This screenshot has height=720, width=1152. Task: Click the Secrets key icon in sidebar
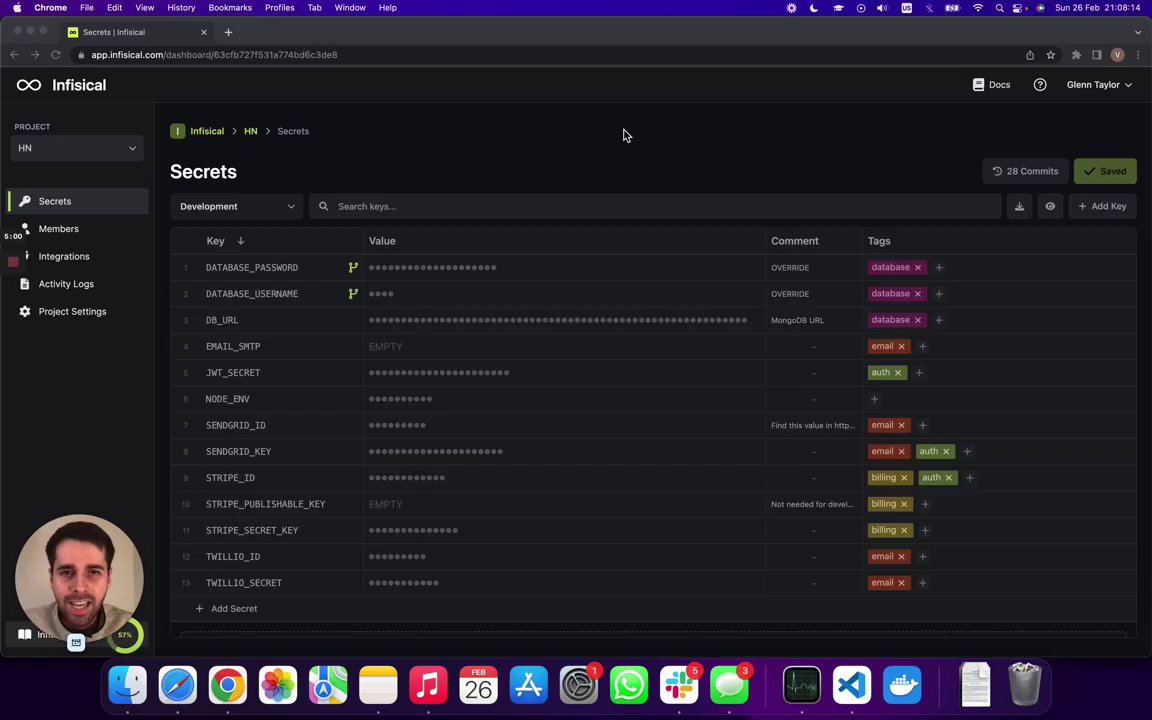point(25,201)
